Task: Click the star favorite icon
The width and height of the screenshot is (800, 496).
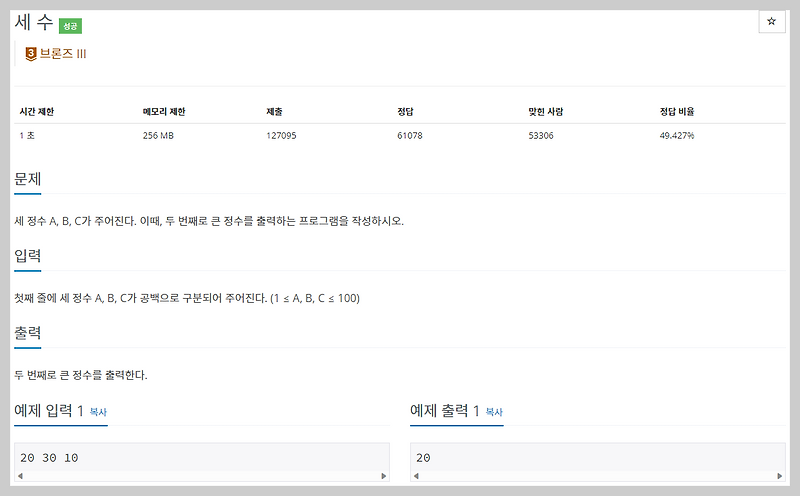Action: [771, 21]
